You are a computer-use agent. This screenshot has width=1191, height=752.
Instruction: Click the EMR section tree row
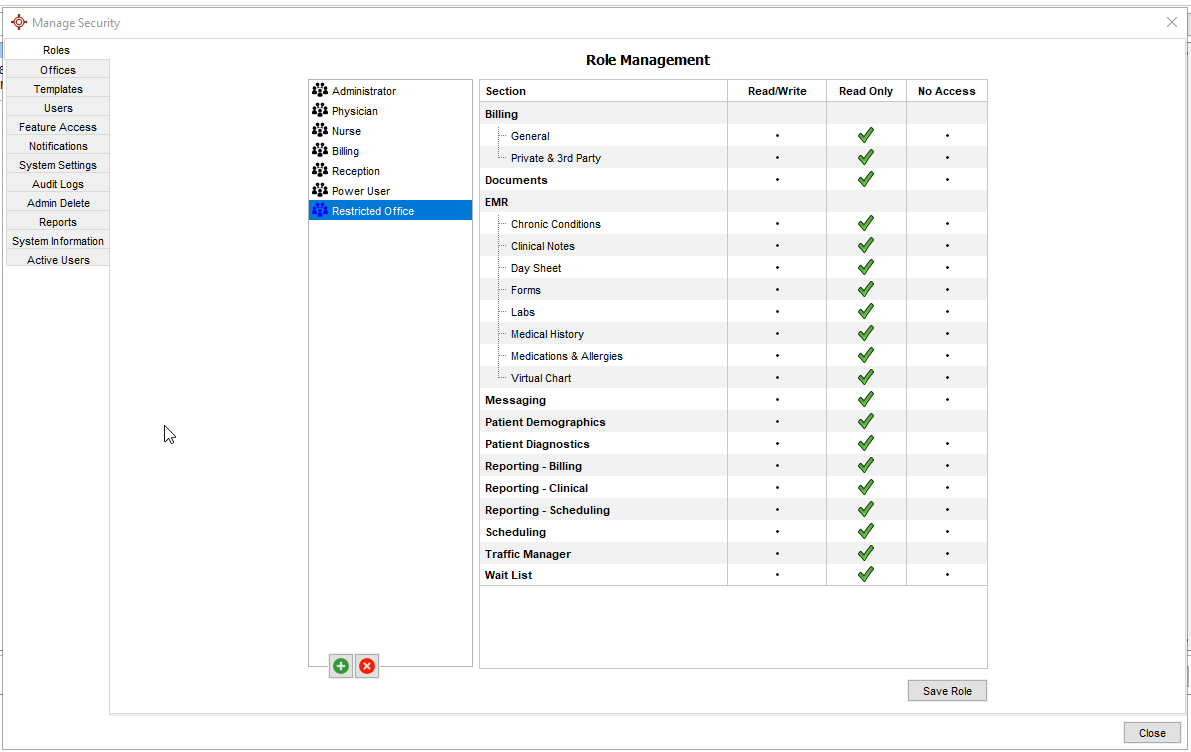[x=497, y=202]
